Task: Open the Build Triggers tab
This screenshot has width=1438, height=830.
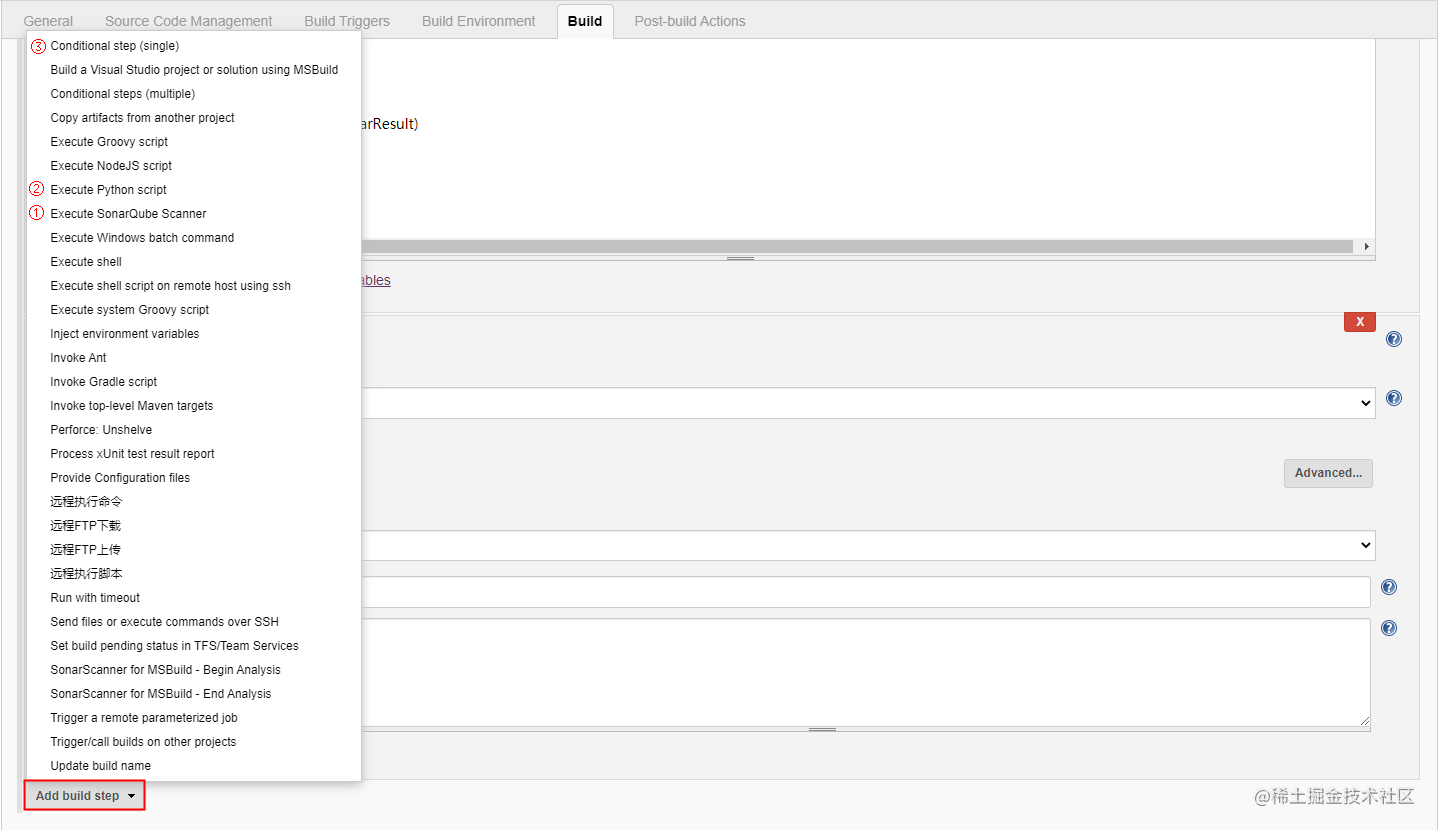Action: [x=346, y=20]
